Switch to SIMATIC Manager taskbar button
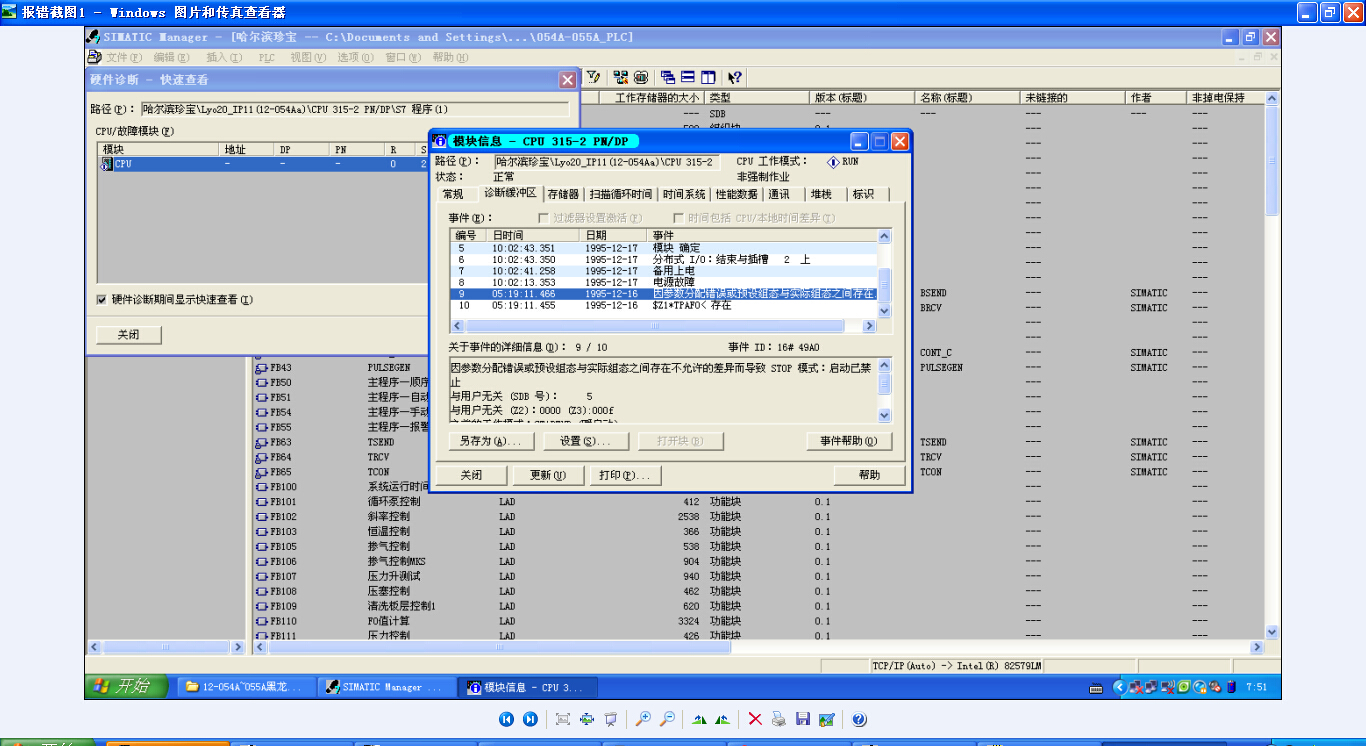 click(387, 687)
